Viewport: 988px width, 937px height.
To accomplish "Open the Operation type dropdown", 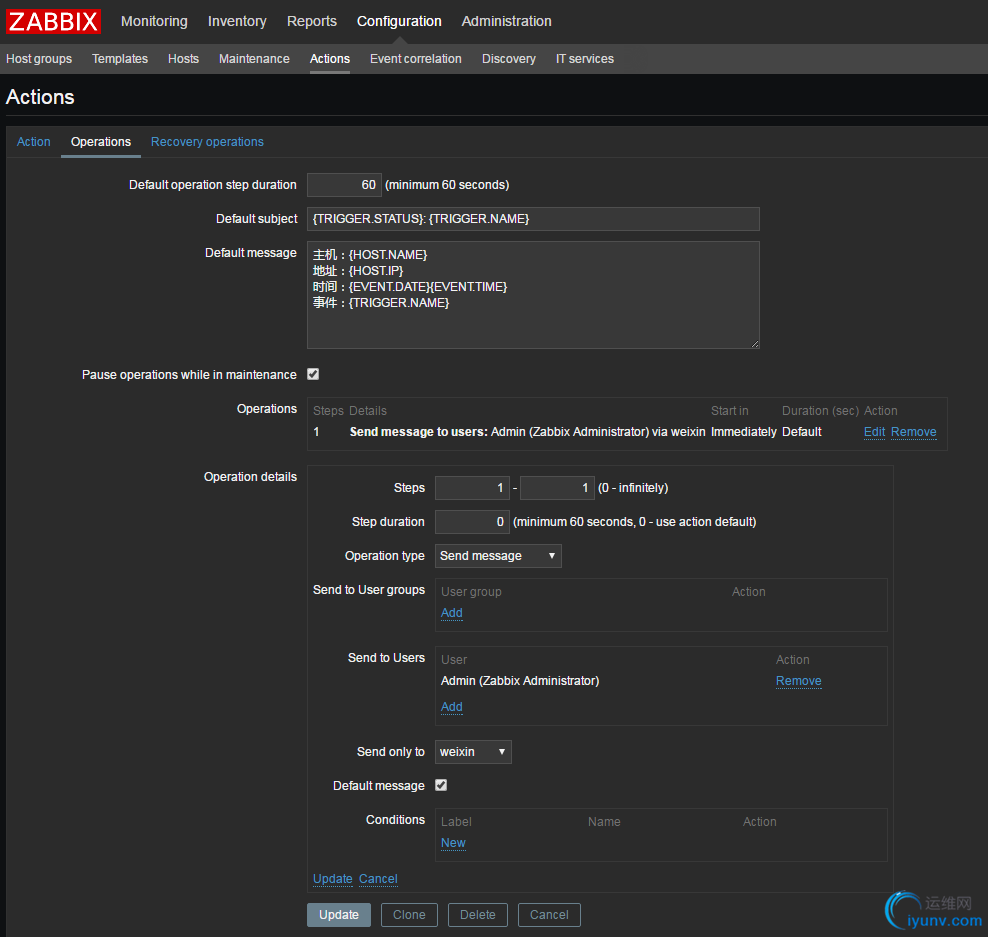I will [x=498, y=556].
